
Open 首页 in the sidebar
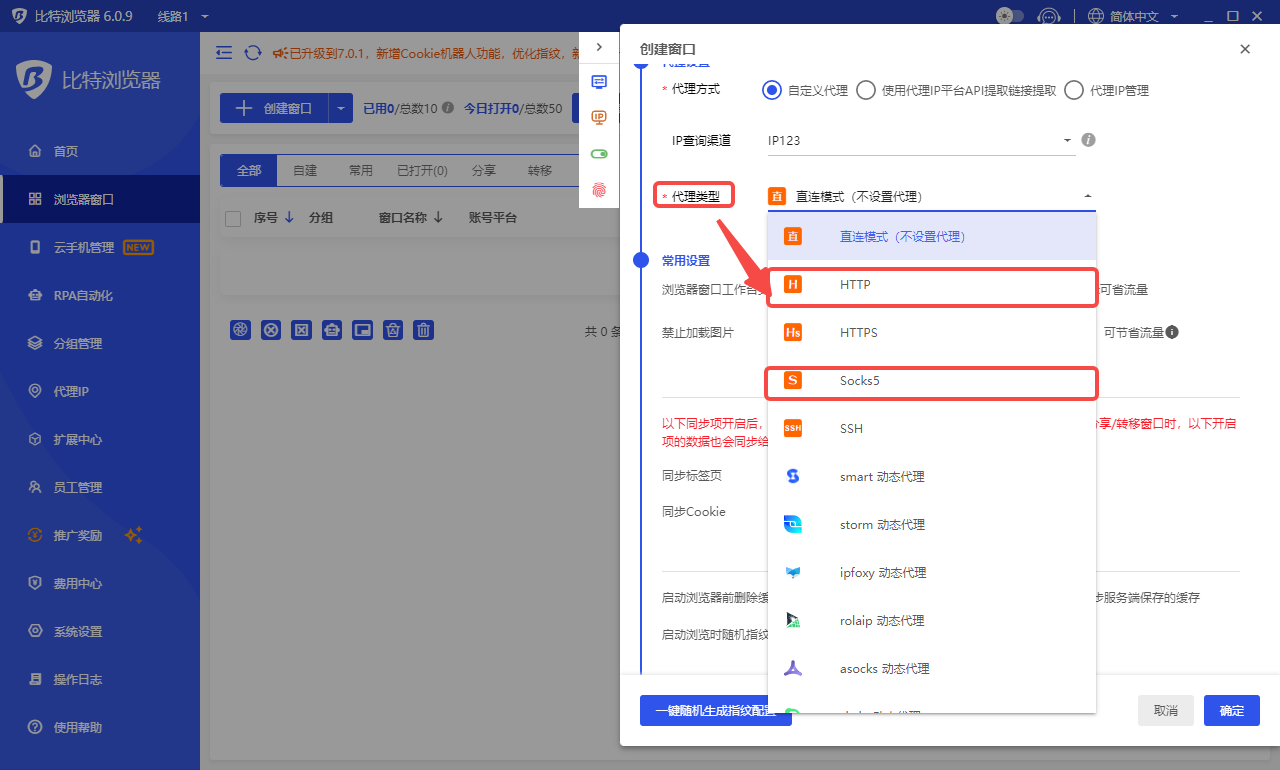[x=100, y=152]
